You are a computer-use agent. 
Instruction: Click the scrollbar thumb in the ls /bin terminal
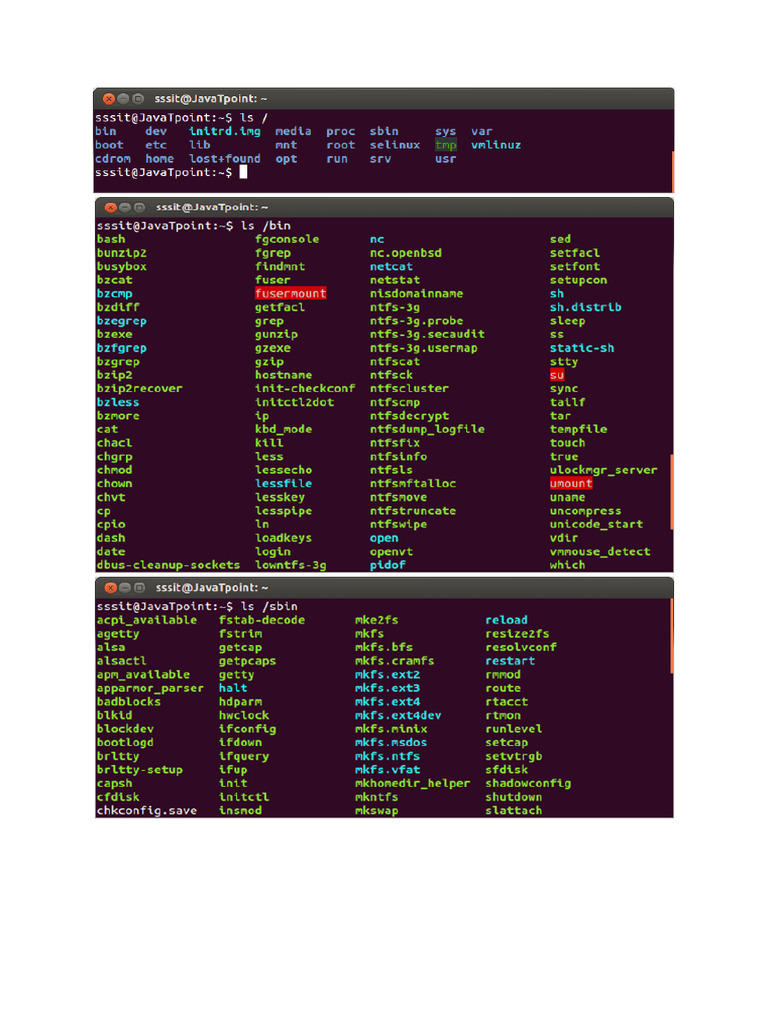(671, 492)
